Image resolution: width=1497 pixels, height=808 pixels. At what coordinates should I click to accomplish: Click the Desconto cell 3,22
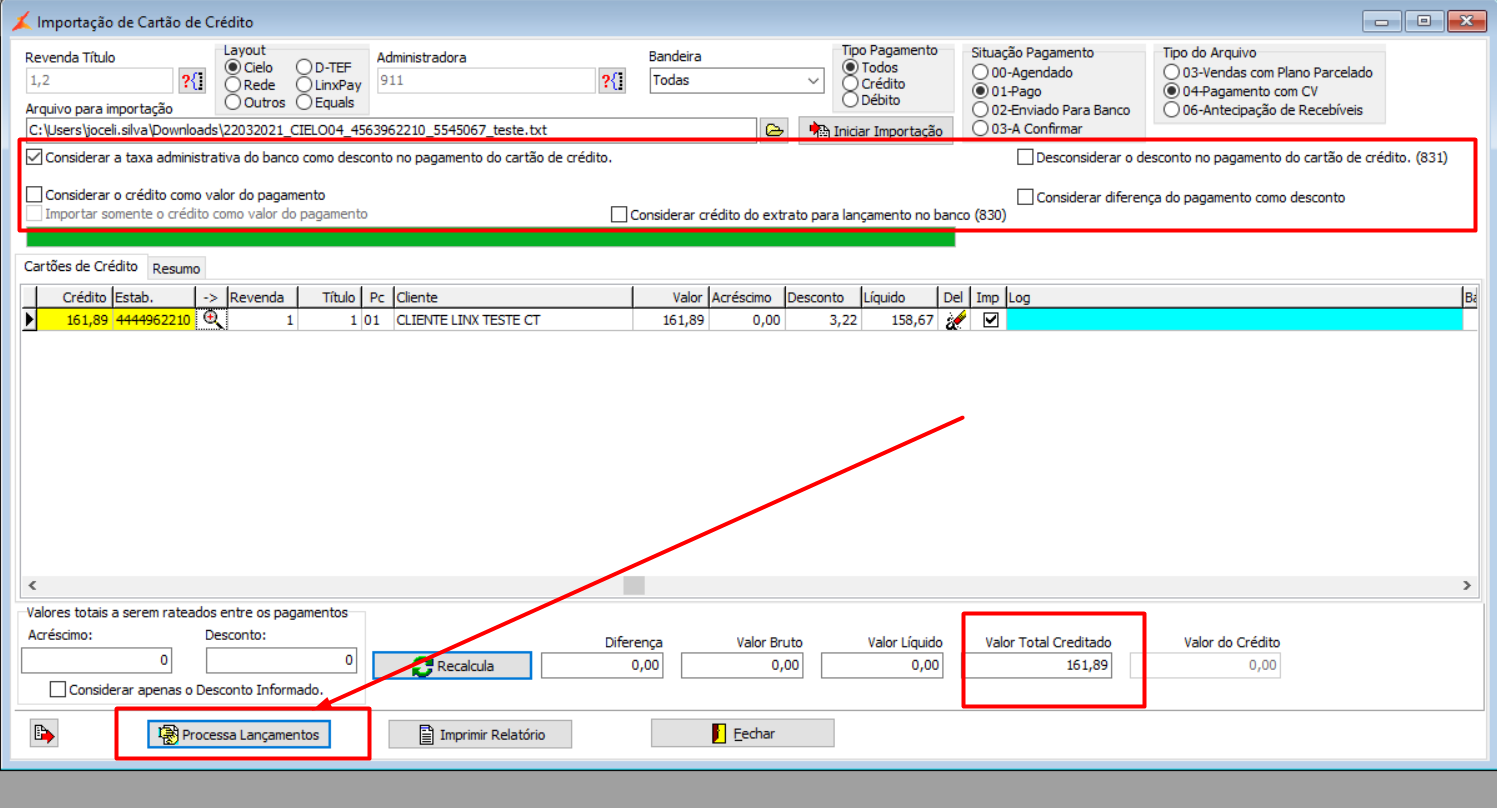click(x=822, y=320)
